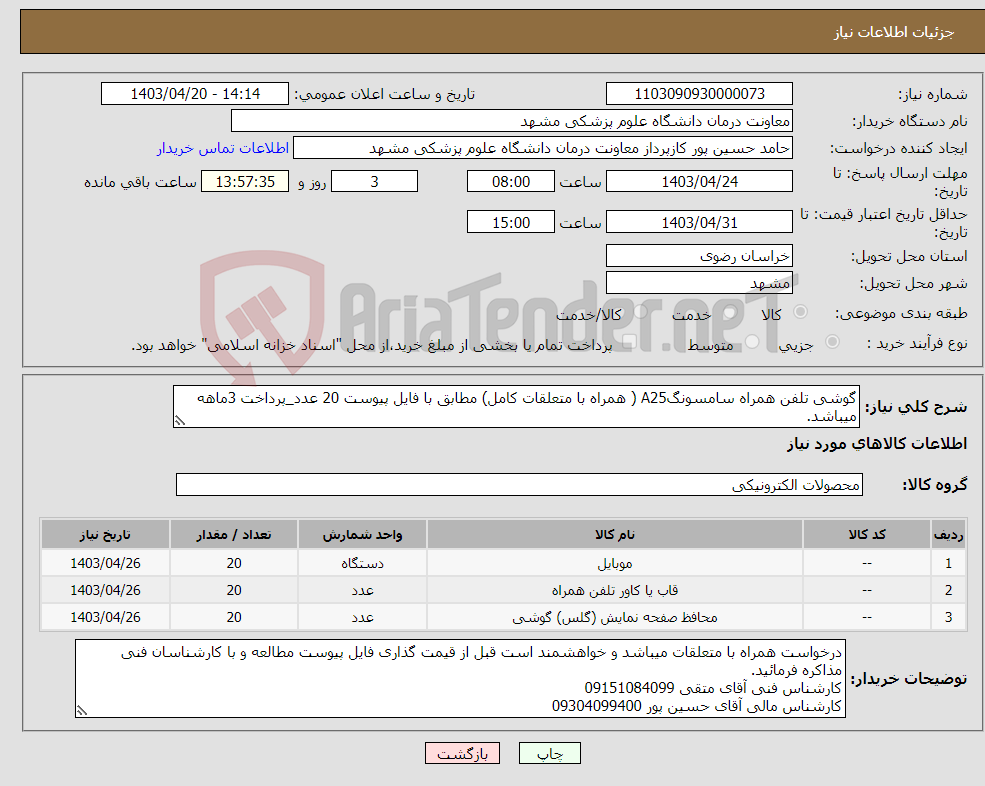Open buyer contact info link اطلاعات تماس خریدار

(x=222, y=148)
